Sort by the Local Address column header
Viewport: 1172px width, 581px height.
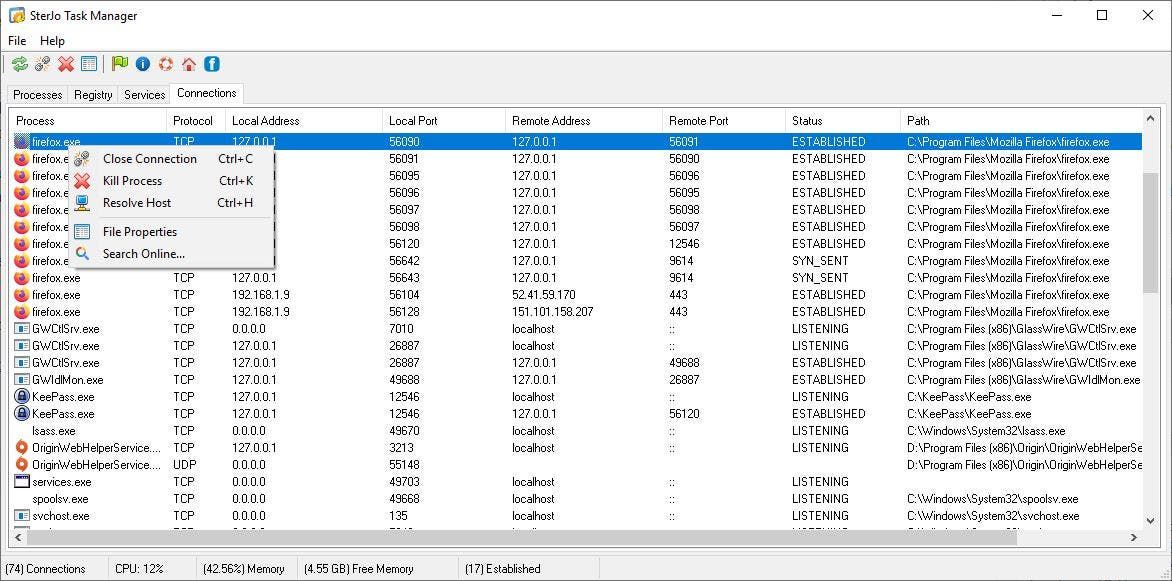(x=304, y=120)
